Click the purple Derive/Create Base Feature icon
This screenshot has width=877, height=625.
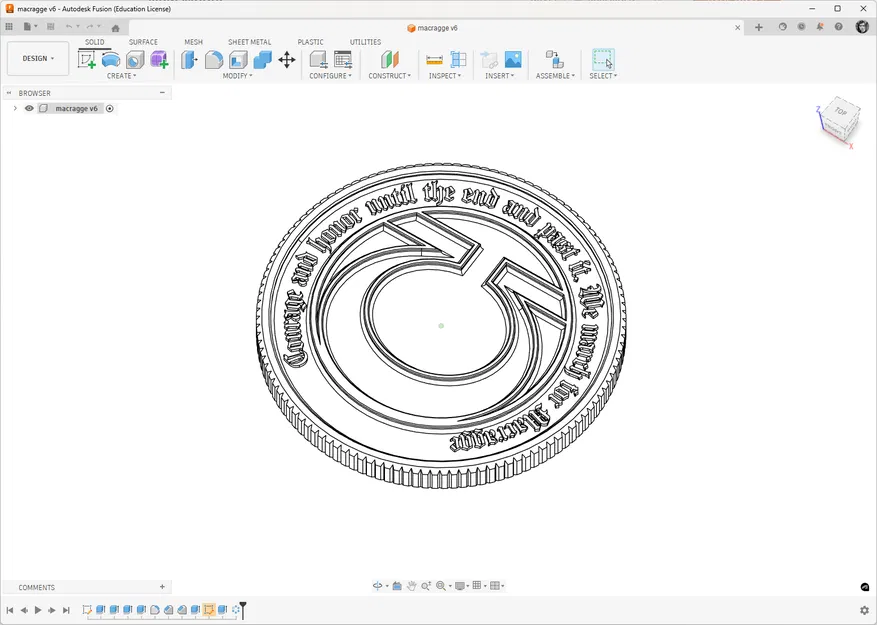tap(159, 59)
